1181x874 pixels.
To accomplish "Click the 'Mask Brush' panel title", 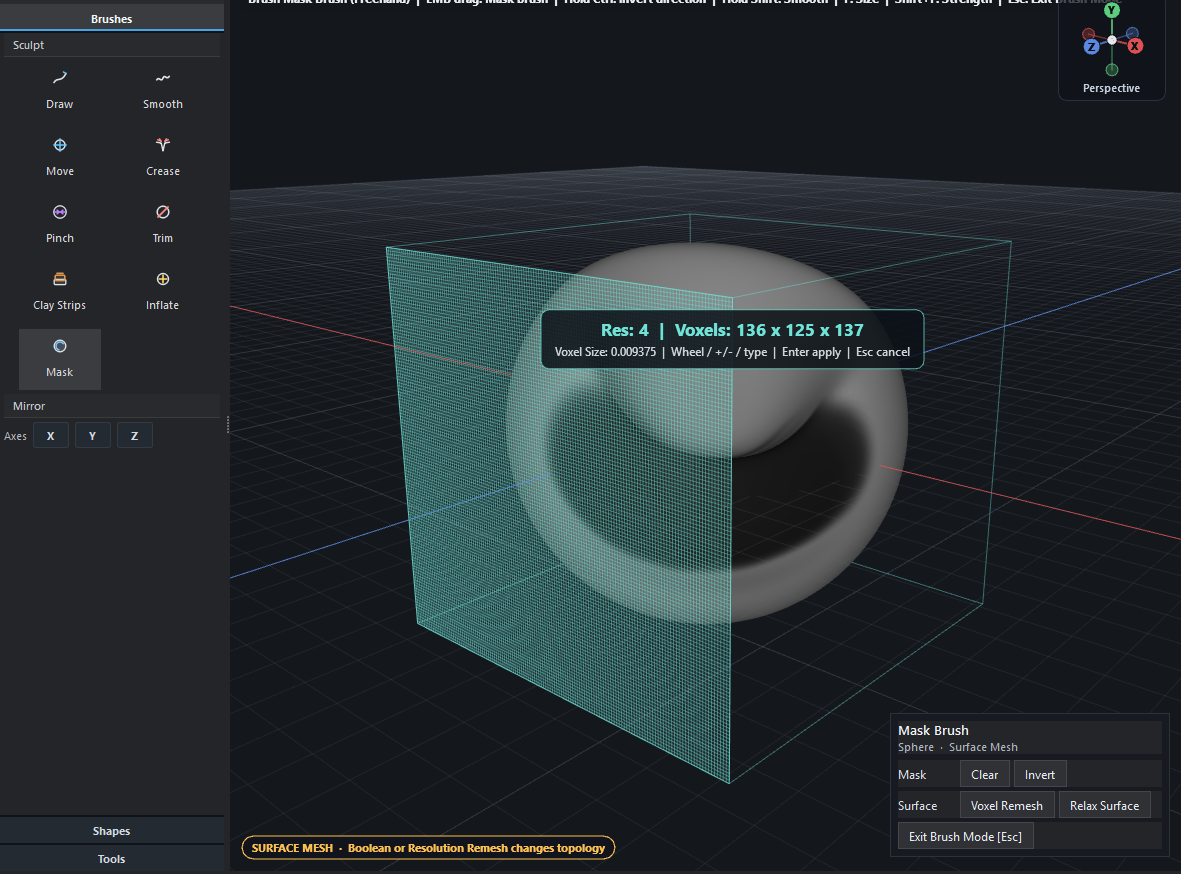I will click(x=933, y=730).
